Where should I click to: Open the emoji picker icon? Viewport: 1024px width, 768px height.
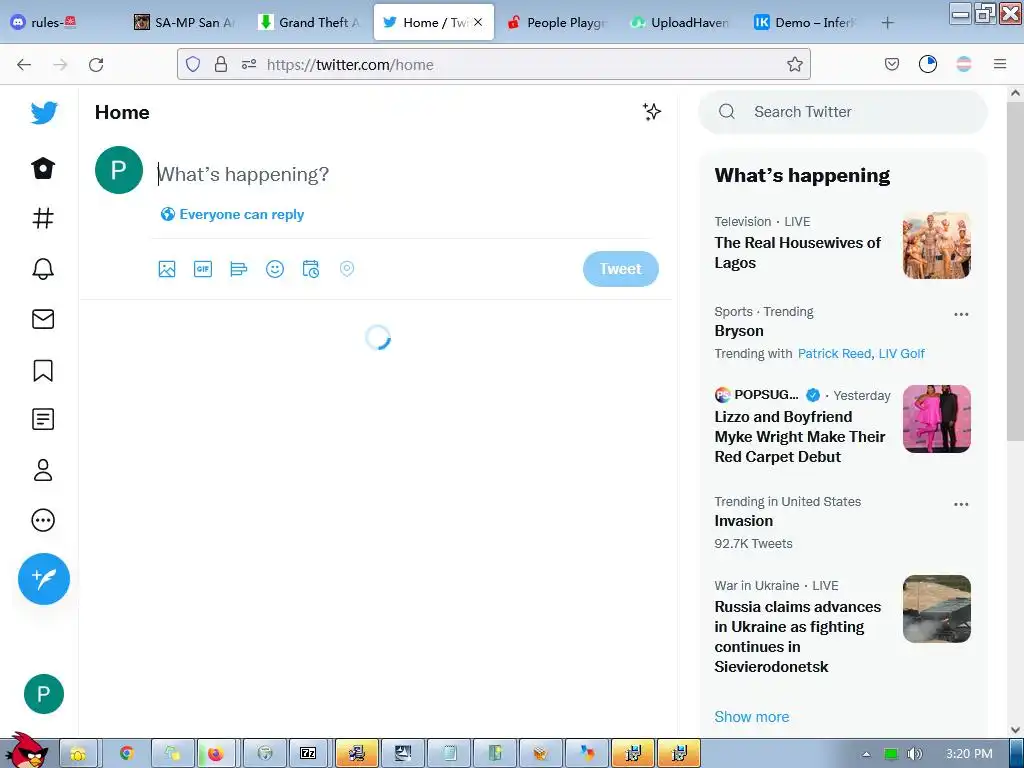point(275,268)
